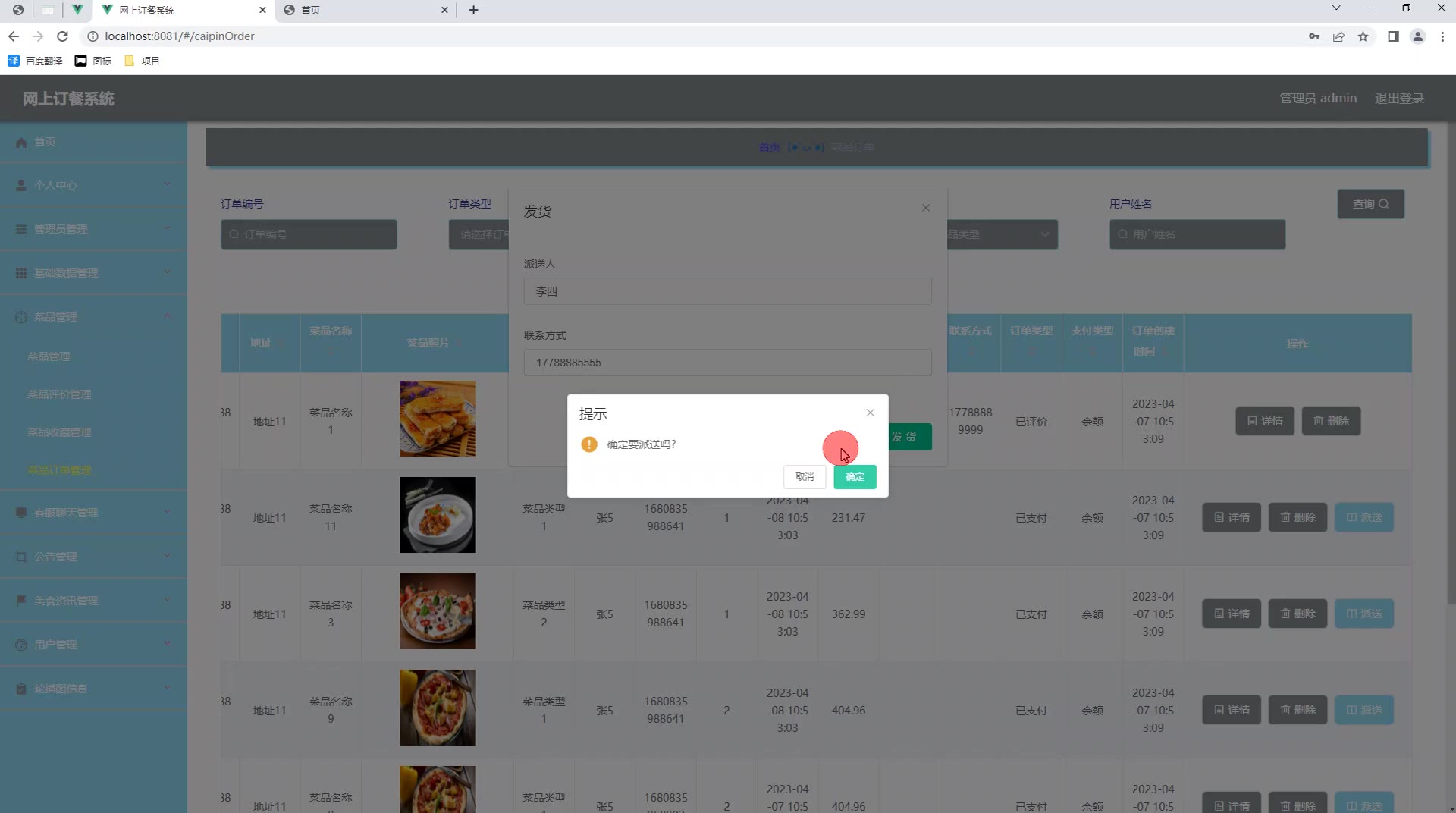This screenshot has height=813, width=1456.
Task: Click 详情 button for 菜品名称11 row
Action: tap(1232, 517)
